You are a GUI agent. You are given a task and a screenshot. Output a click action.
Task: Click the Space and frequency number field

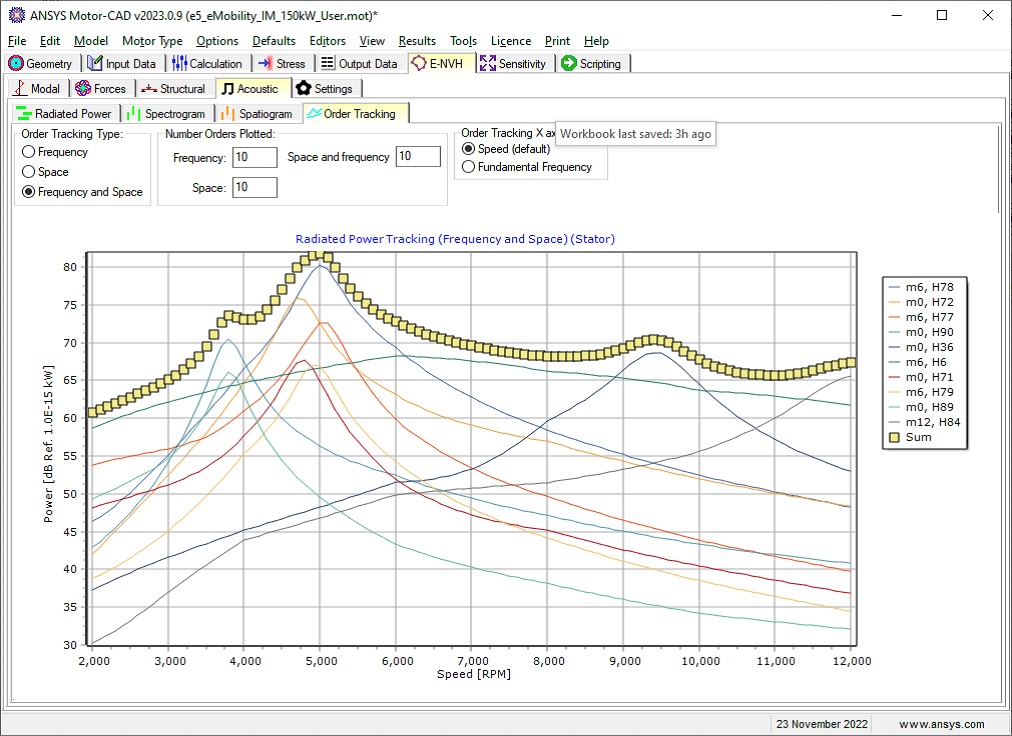[418, 156]
